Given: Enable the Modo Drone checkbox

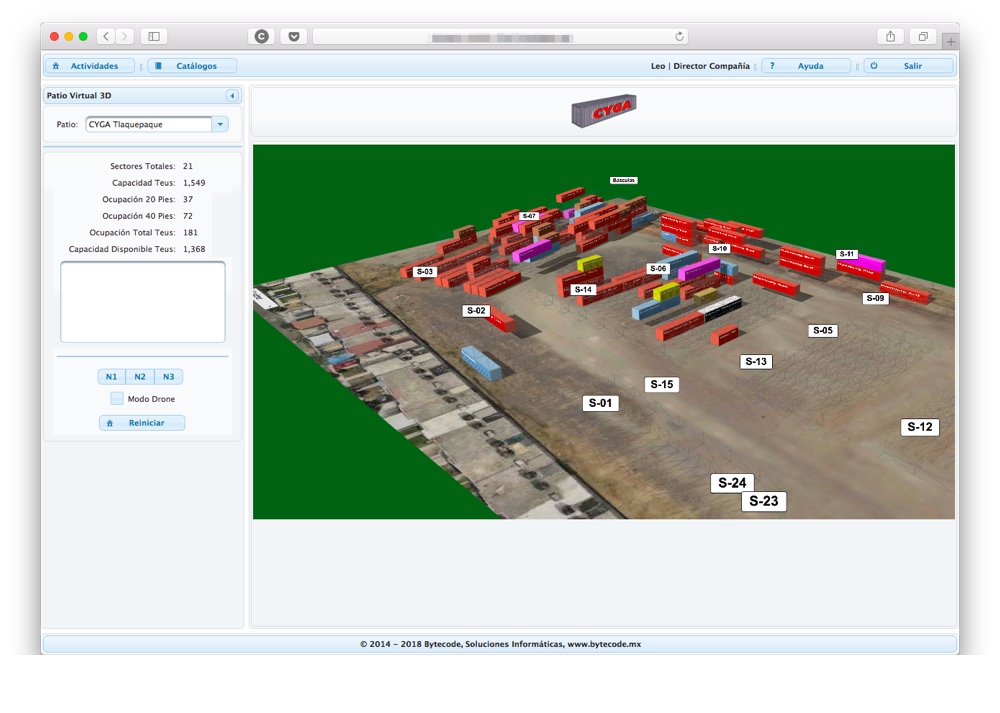Looking at the screenshot, I should (x=117, y=399).
